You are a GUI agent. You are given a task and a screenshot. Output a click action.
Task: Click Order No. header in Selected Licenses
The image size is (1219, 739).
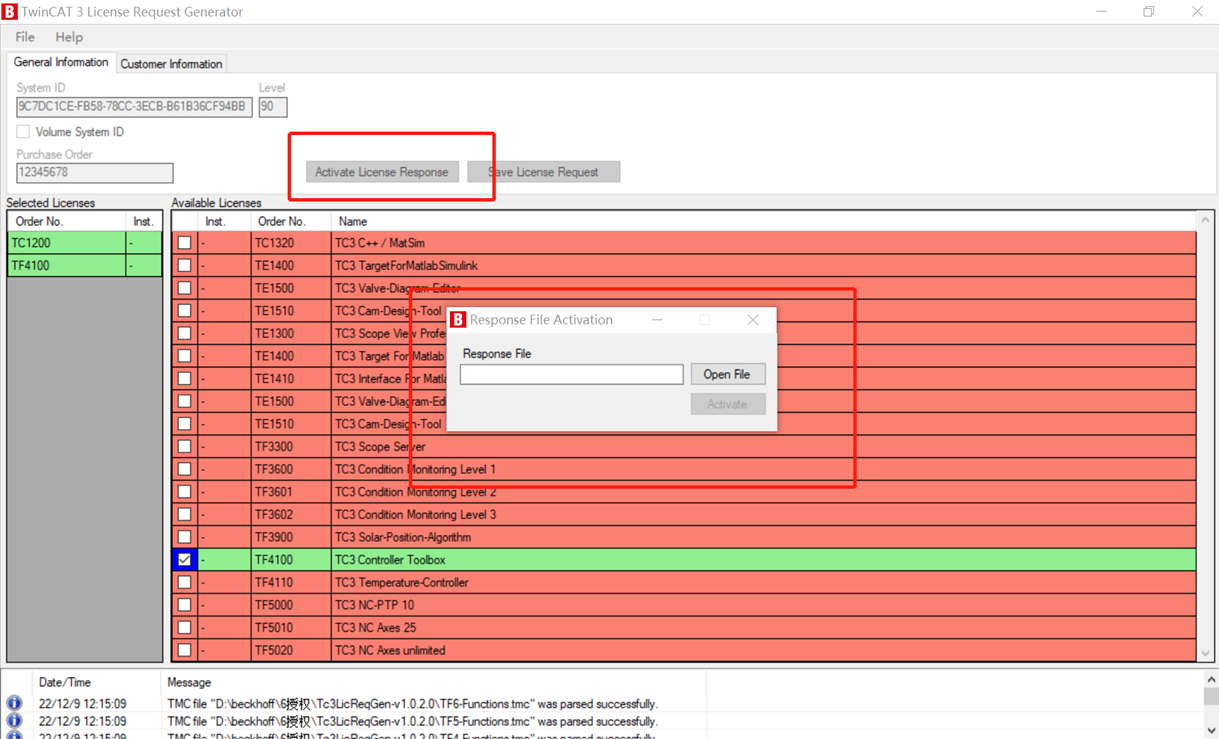click(x=67, y=221)
